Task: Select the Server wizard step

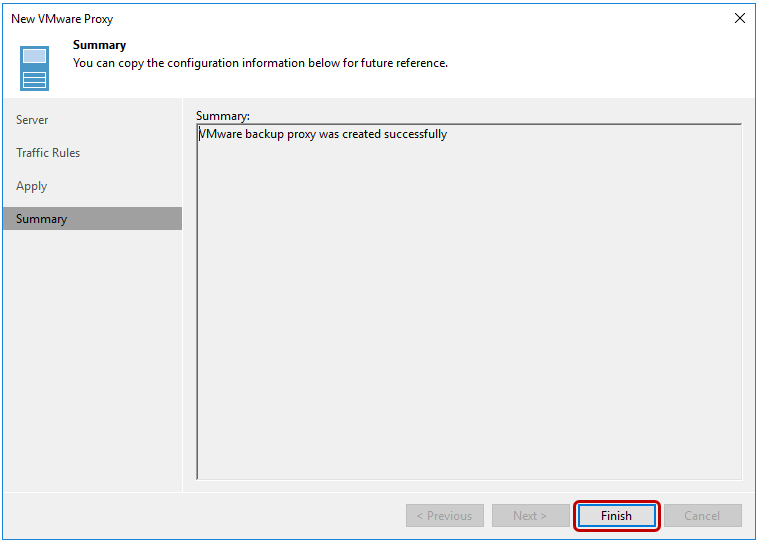Action: [x=92, y=120]
